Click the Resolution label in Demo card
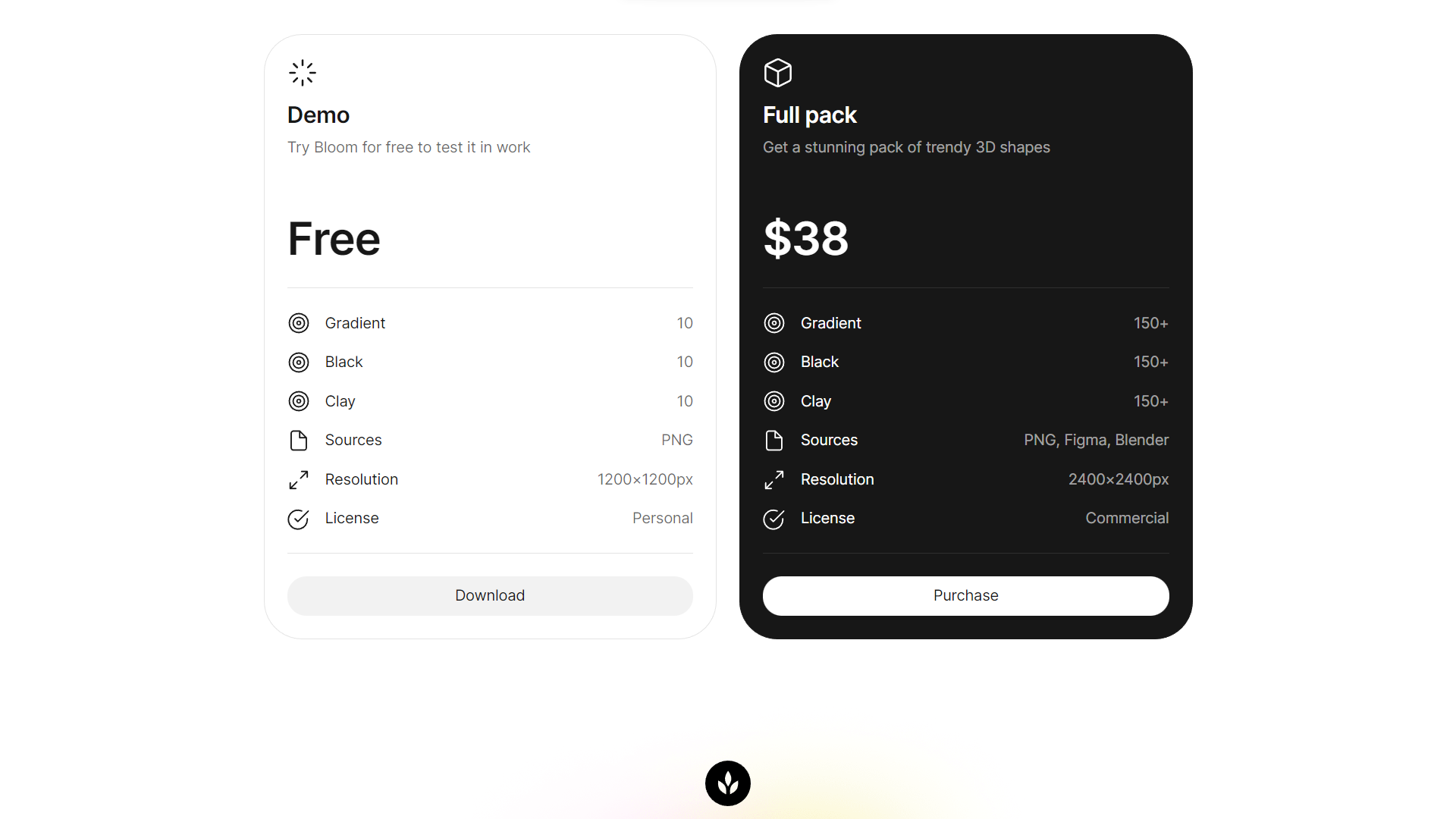The image size is (1456, 819). (362, 479)
